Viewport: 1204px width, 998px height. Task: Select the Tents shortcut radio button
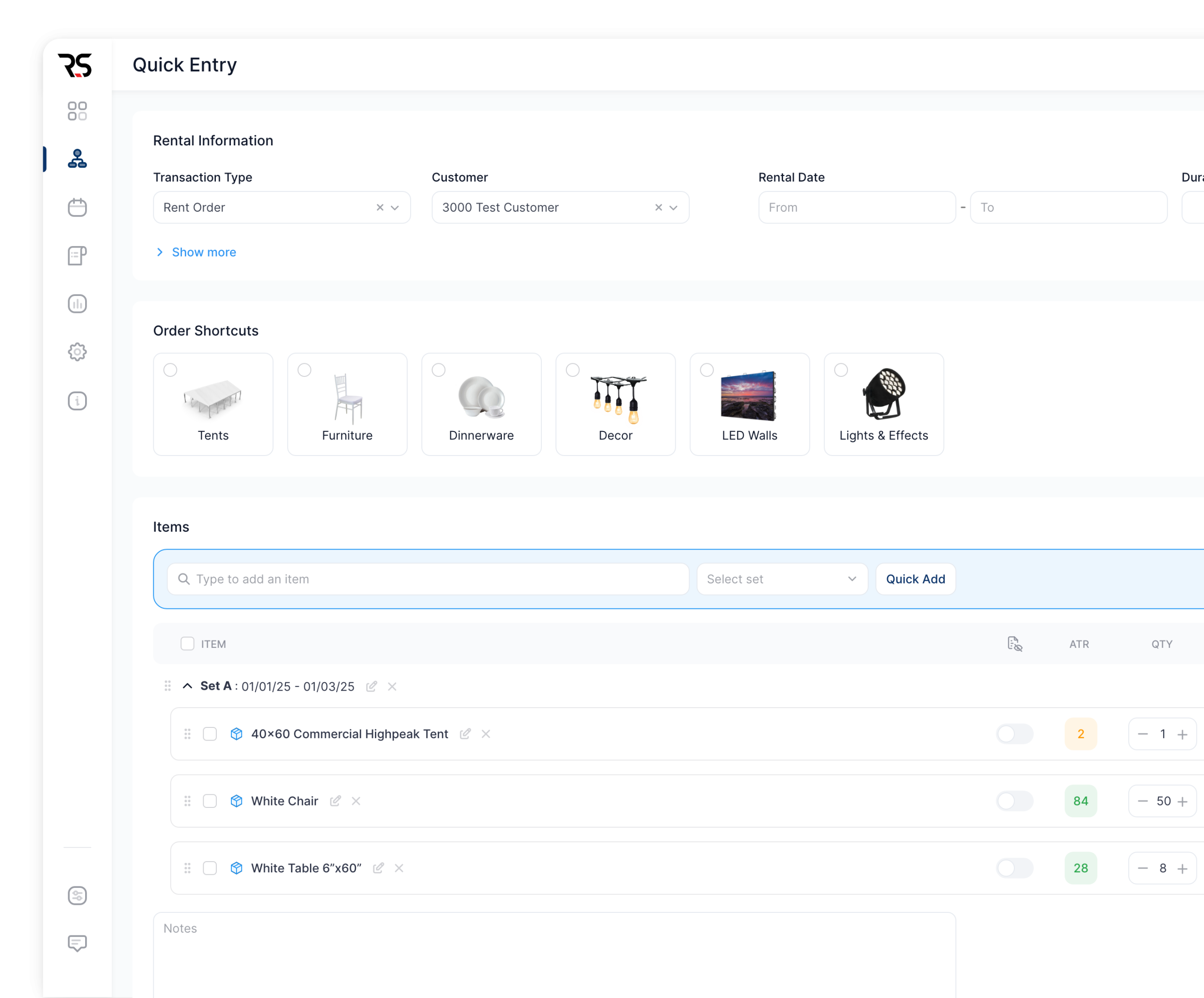tap(170, 370)
